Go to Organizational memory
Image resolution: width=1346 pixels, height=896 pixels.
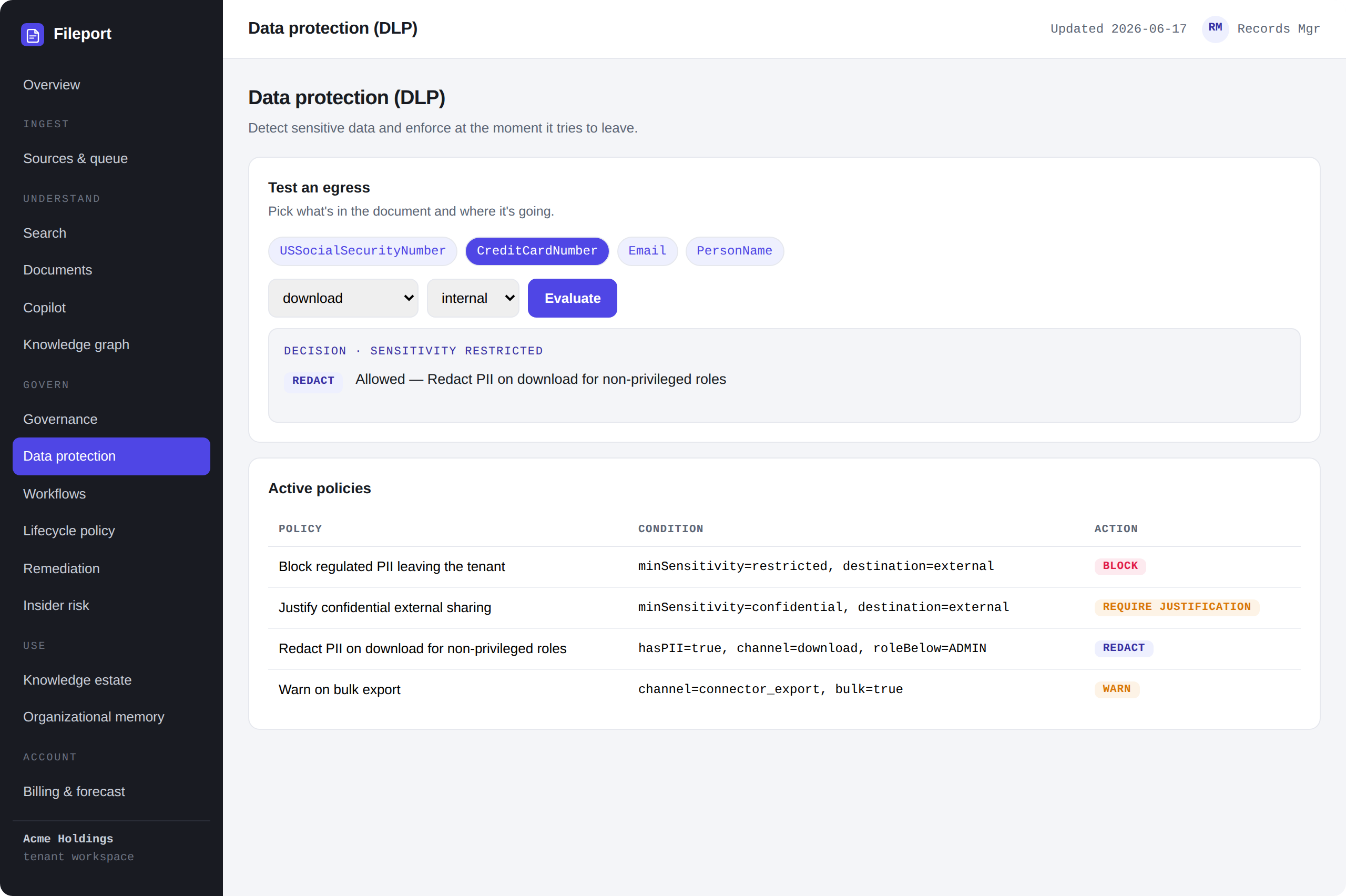pyautogui.click(x=111, y=717)
